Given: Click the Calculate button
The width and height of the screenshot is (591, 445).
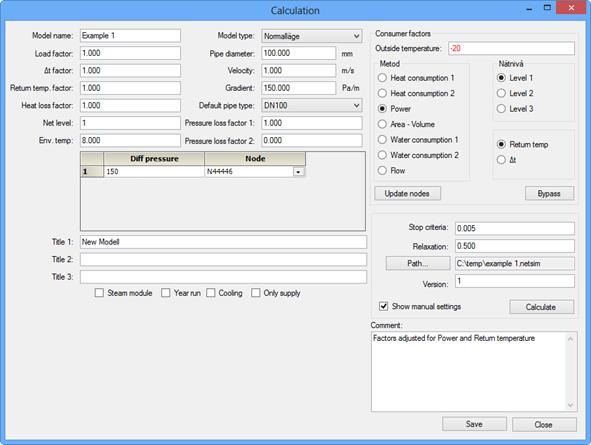Looking at the screenshot, I should pos(541,307).
